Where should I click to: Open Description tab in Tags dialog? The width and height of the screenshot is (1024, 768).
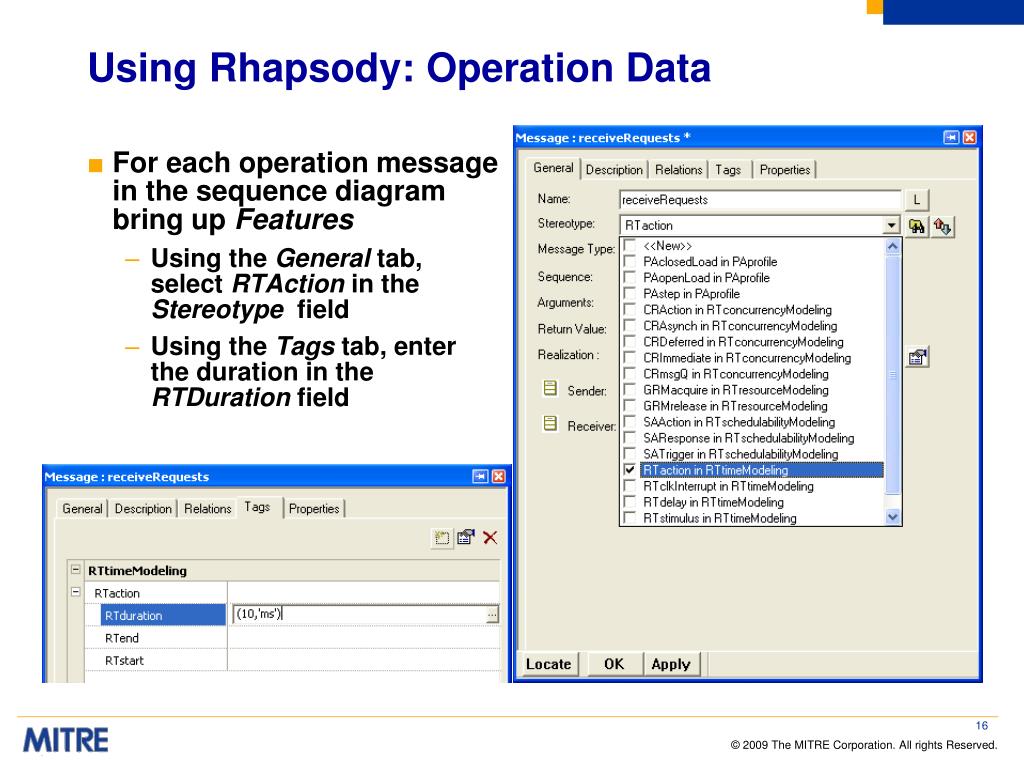143,509
